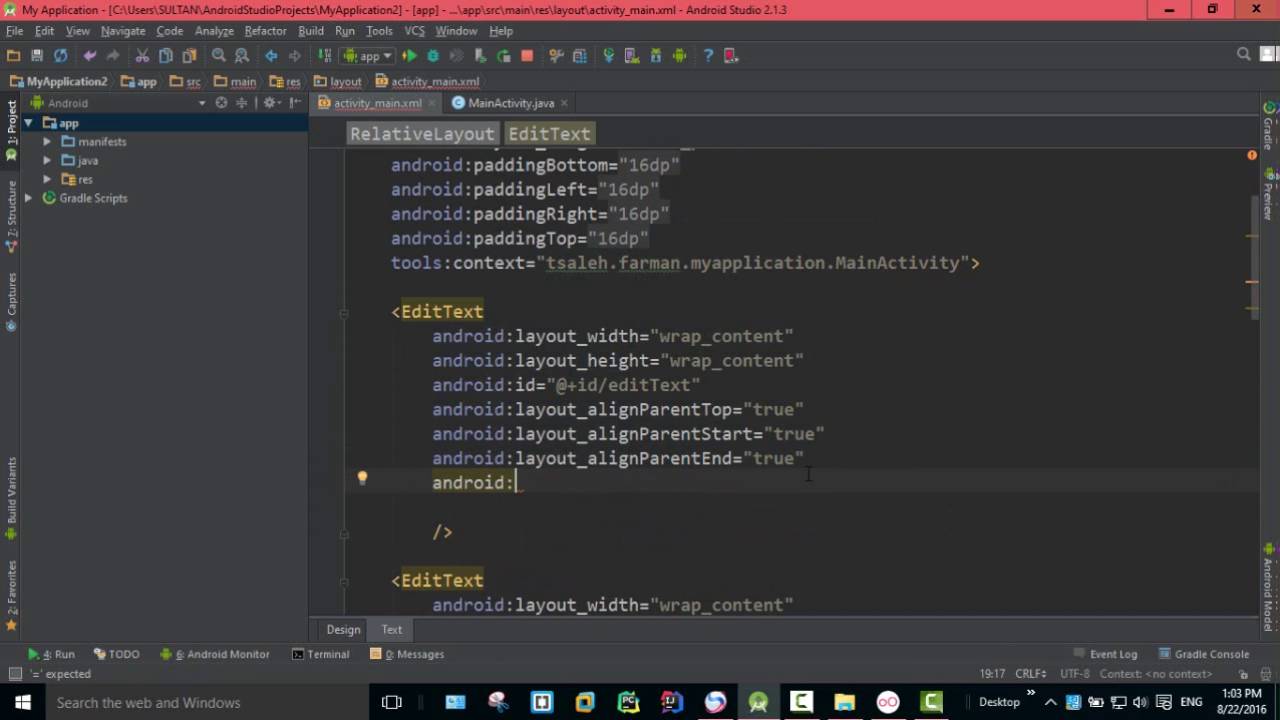Click the Windows Start button
Image resolution: width=1280 pixels, height=720 pixels.
click(x=22, y=702)
